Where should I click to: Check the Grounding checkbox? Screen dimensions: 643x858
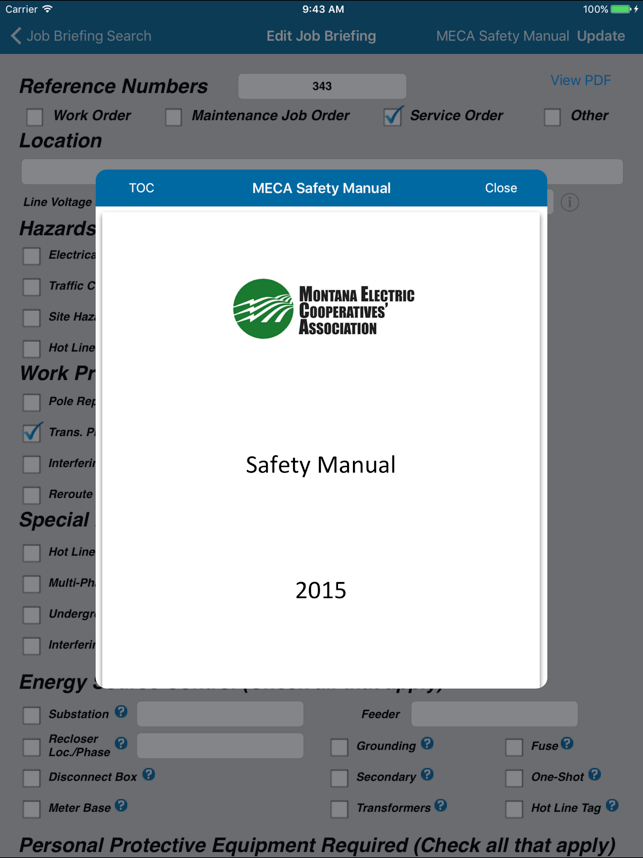339,747
